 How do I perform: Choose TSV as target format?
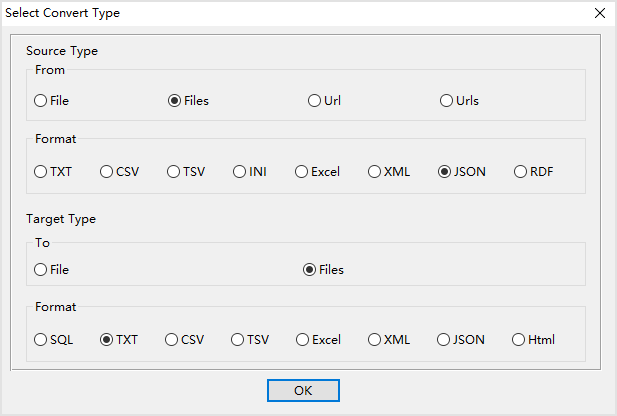(x=239, y=340)
